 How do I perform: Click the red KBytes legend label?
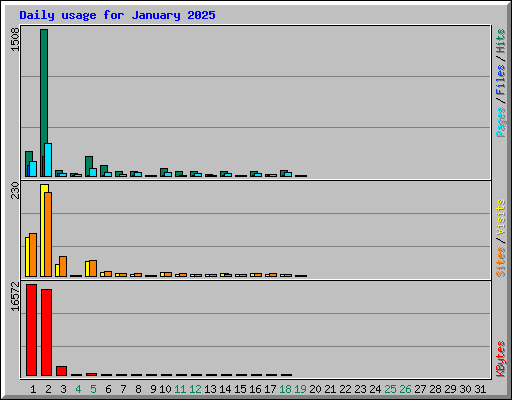[500, 359]
